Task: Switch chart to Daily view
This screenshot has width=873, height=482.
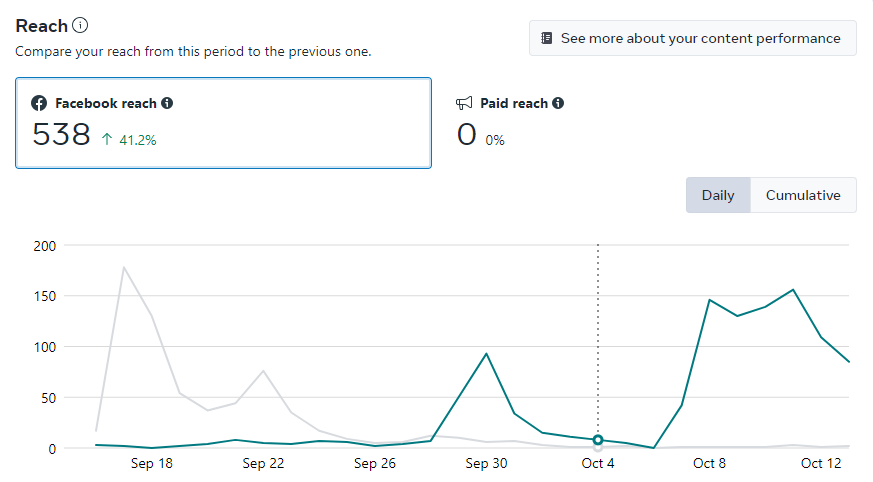Action: coord(718,195)
